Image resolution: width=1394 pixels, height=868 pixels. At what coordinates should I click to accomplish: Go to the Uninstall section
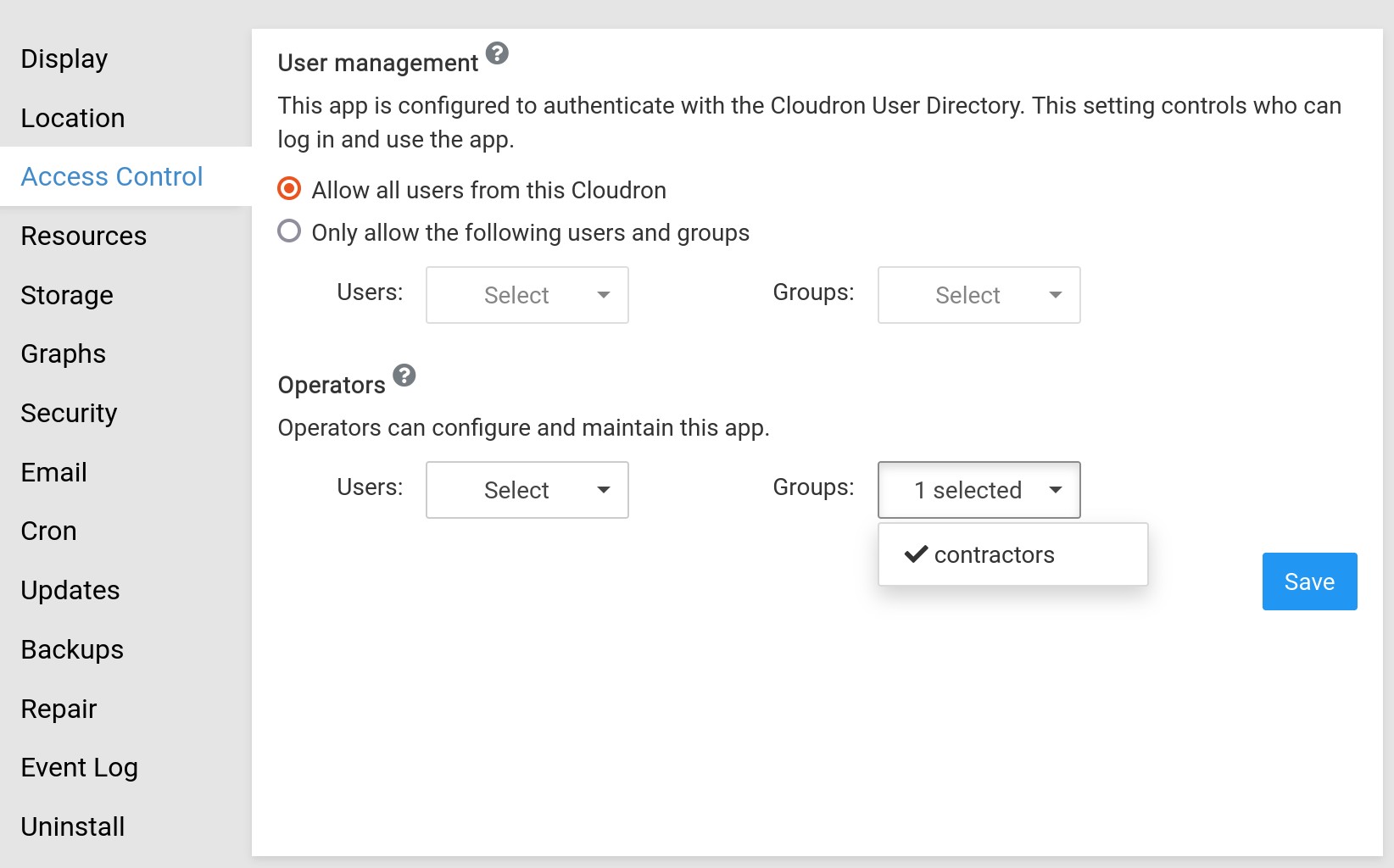click(x=73, y=826)
